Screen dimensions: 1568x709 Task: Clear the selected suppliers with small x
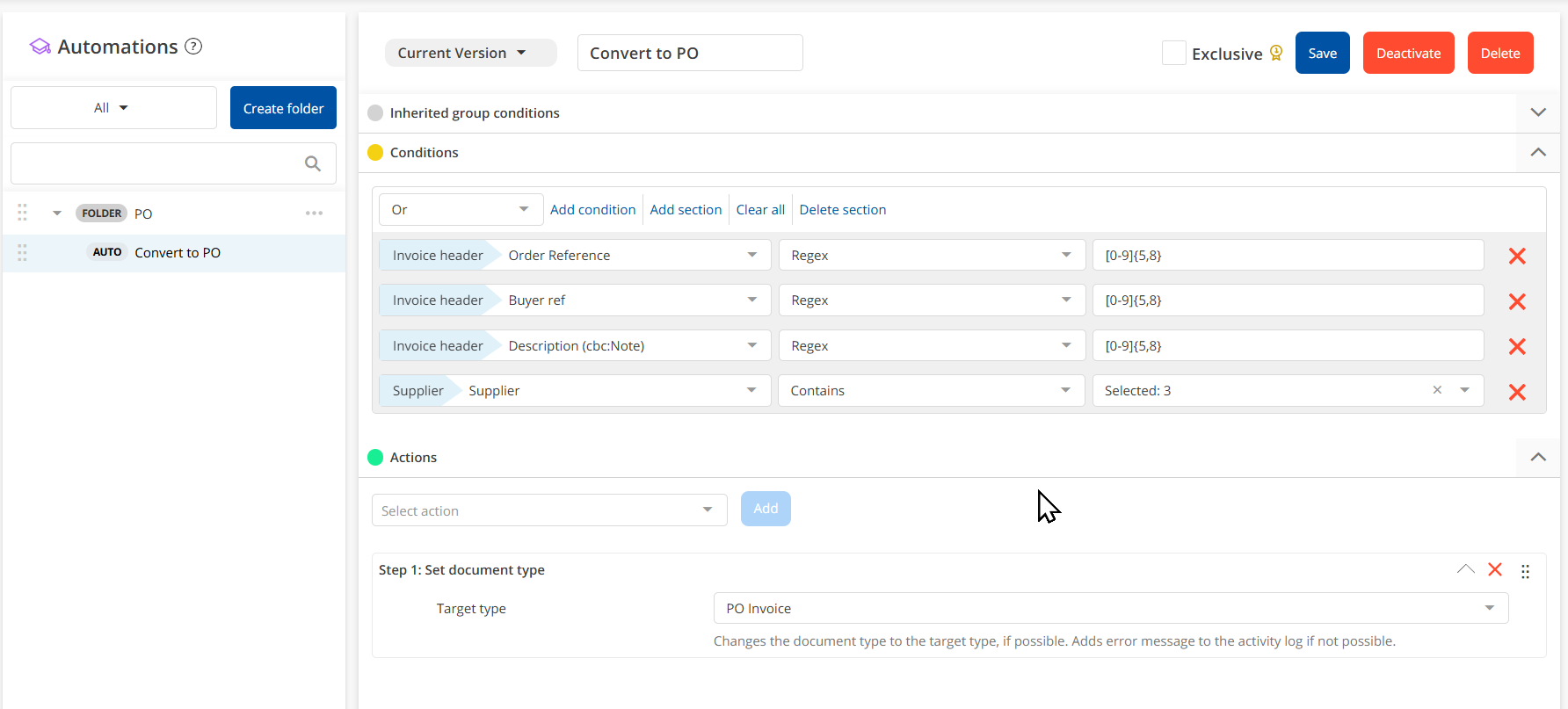tap(1437, 390)
